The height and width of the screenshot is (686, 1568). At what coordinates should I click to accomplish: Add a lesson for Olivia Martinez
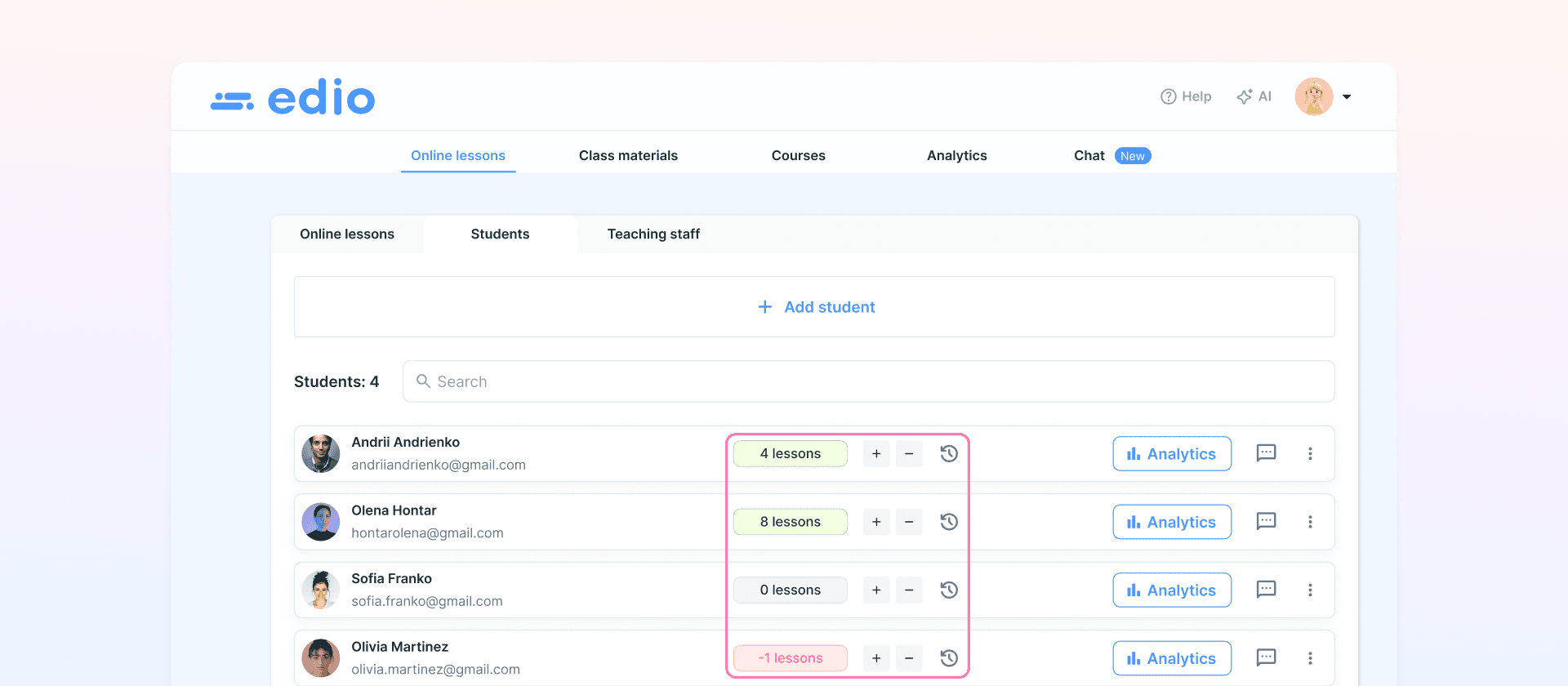click(876, 658)
